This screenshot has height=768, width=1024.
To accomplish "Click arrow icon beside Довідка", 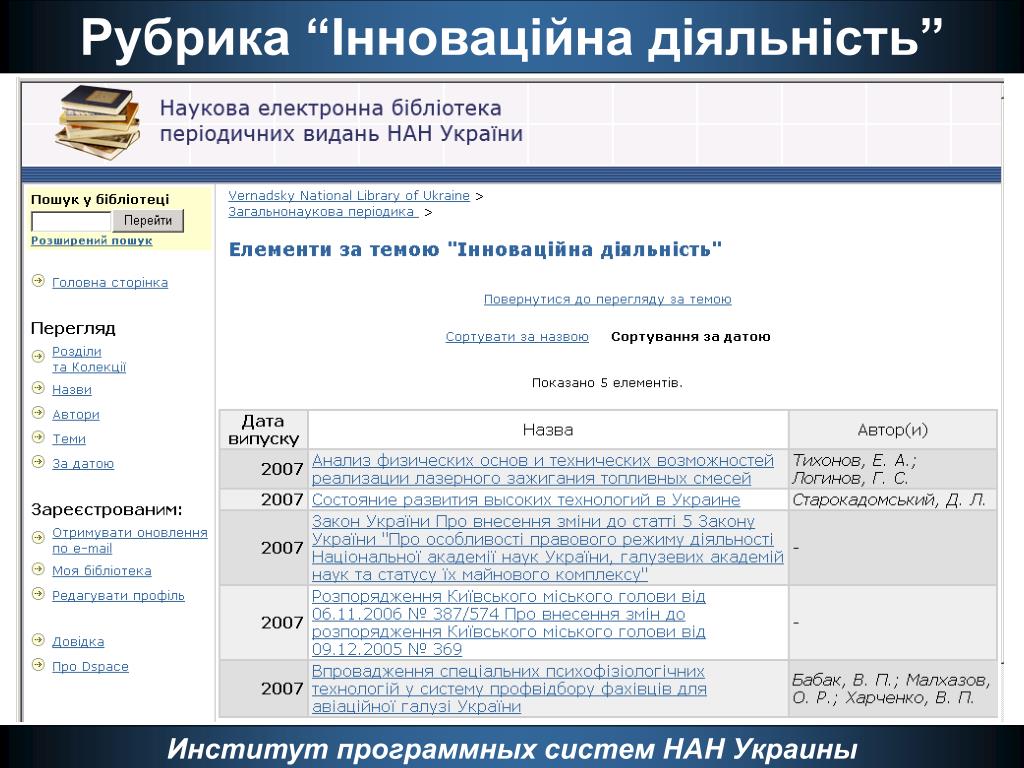I will (x=39, y=640).
